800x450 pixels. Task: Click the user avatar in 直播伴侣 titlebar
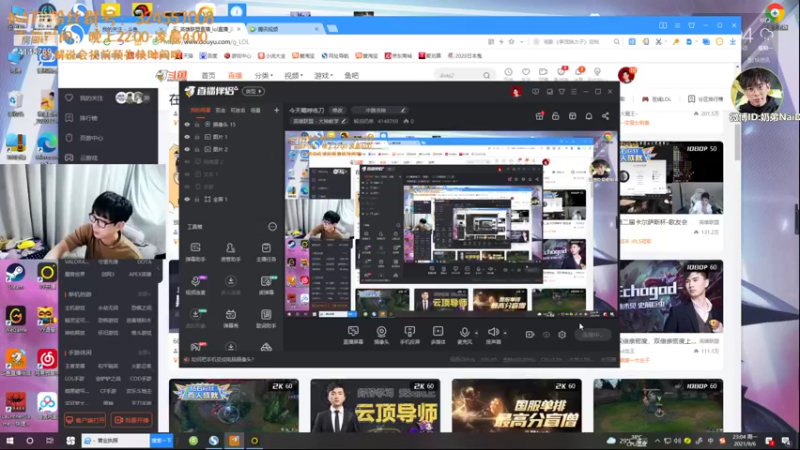coord(516,92)
